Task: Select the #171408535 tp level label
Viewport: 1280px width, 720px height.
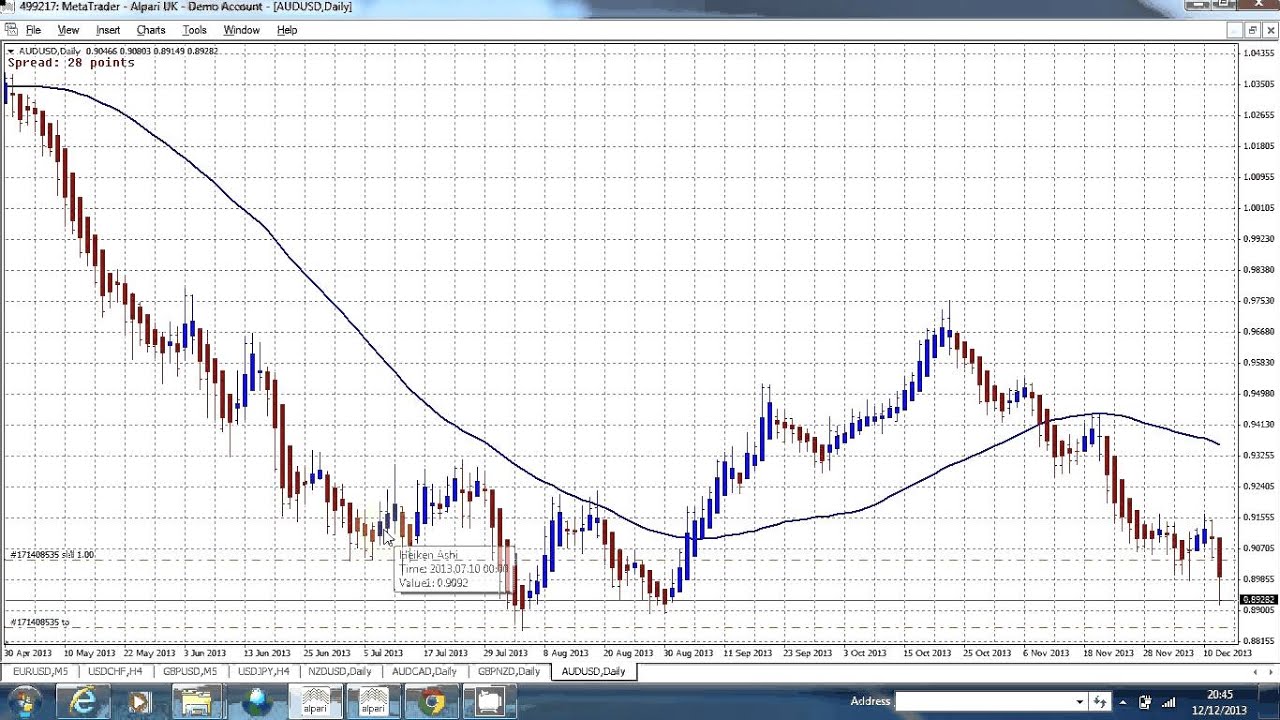Action: coord(40,622)
